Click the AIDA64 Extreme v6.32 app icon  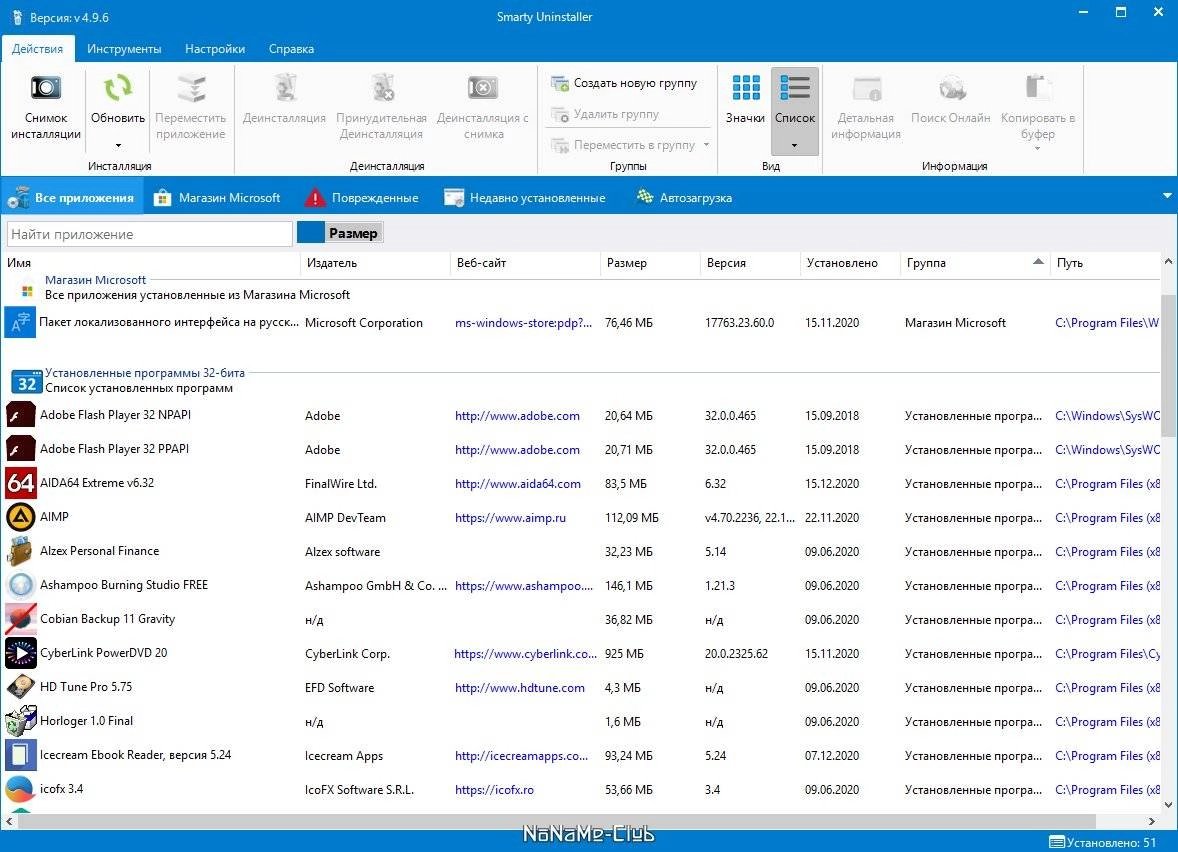(20, 483)
